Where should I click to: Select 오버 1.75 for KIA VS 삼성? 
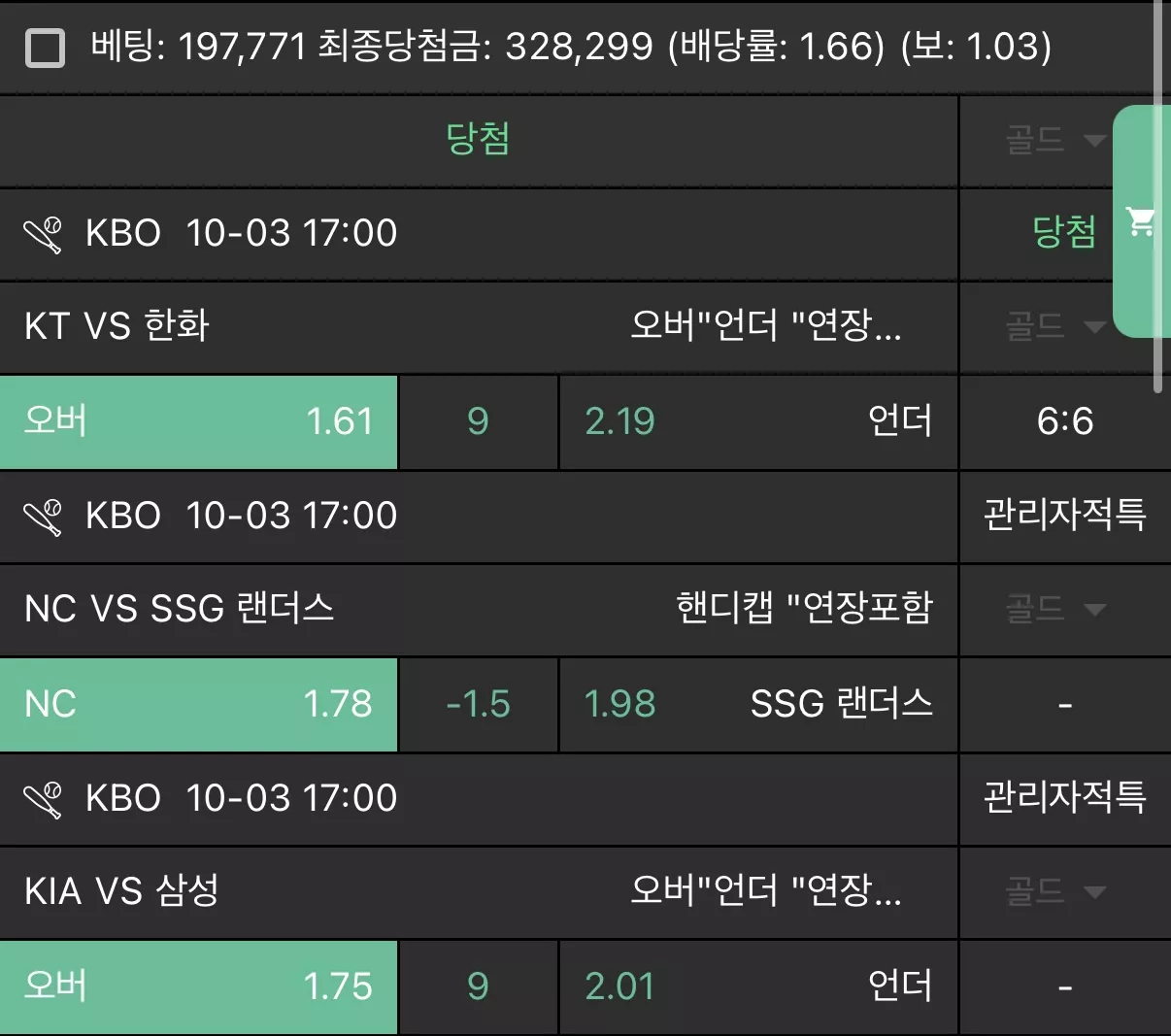198,986
